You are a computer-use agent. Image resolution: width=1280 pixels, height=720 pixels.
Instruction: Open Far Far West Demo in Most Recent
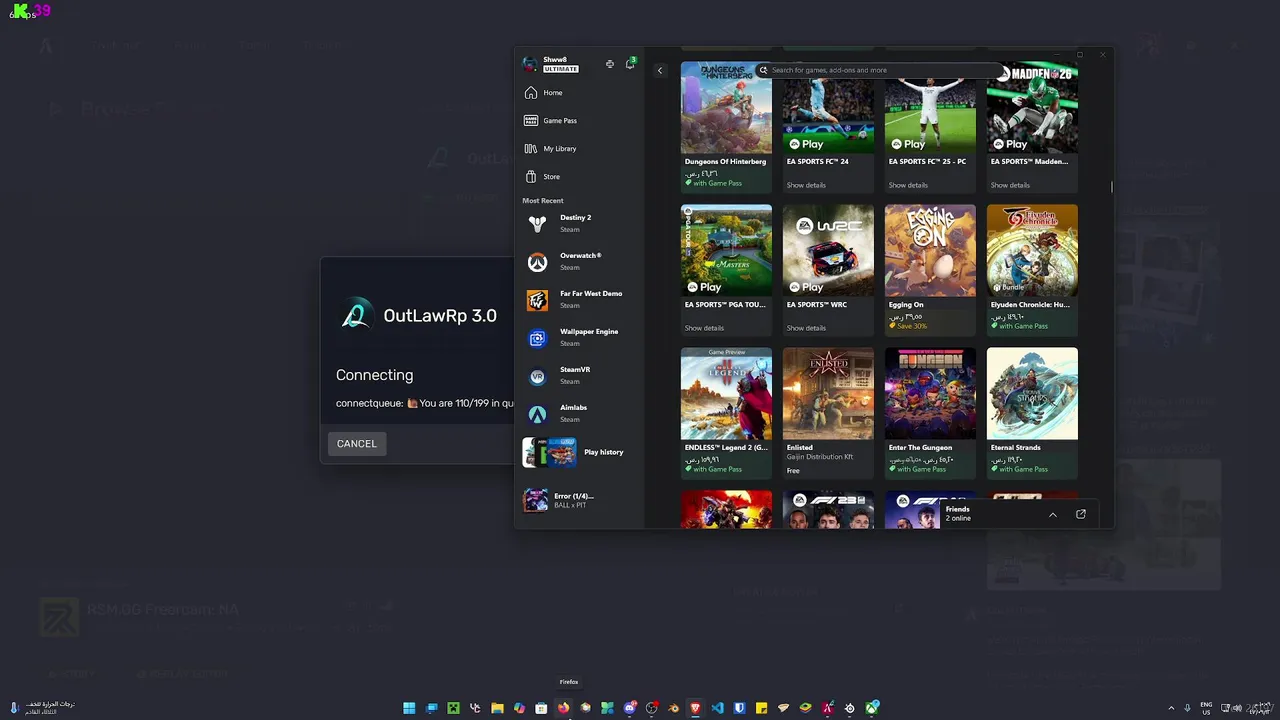pyautogui.click(x=580, y=300)
